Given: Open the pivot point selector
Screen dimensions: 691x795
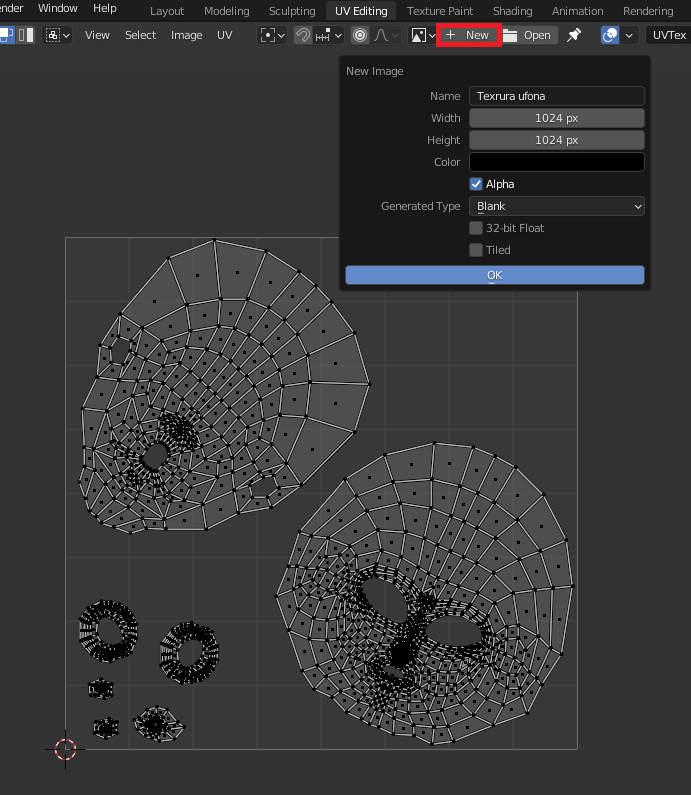Looking at the screenshot, I should point(272,35).
